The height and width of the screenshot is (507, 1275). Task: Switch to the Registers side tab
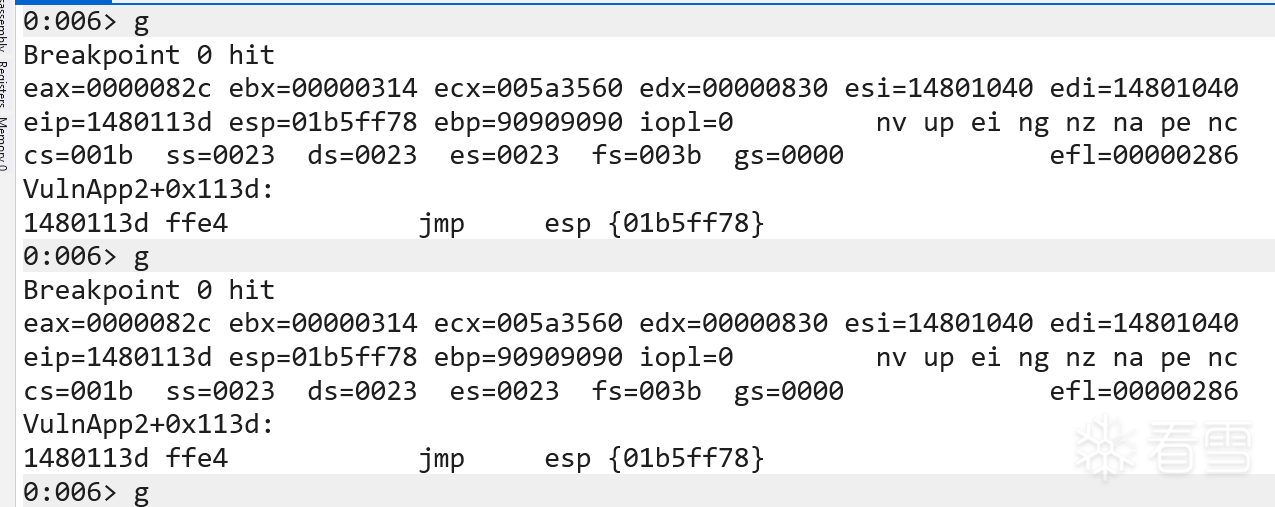[x=6, y=87]
